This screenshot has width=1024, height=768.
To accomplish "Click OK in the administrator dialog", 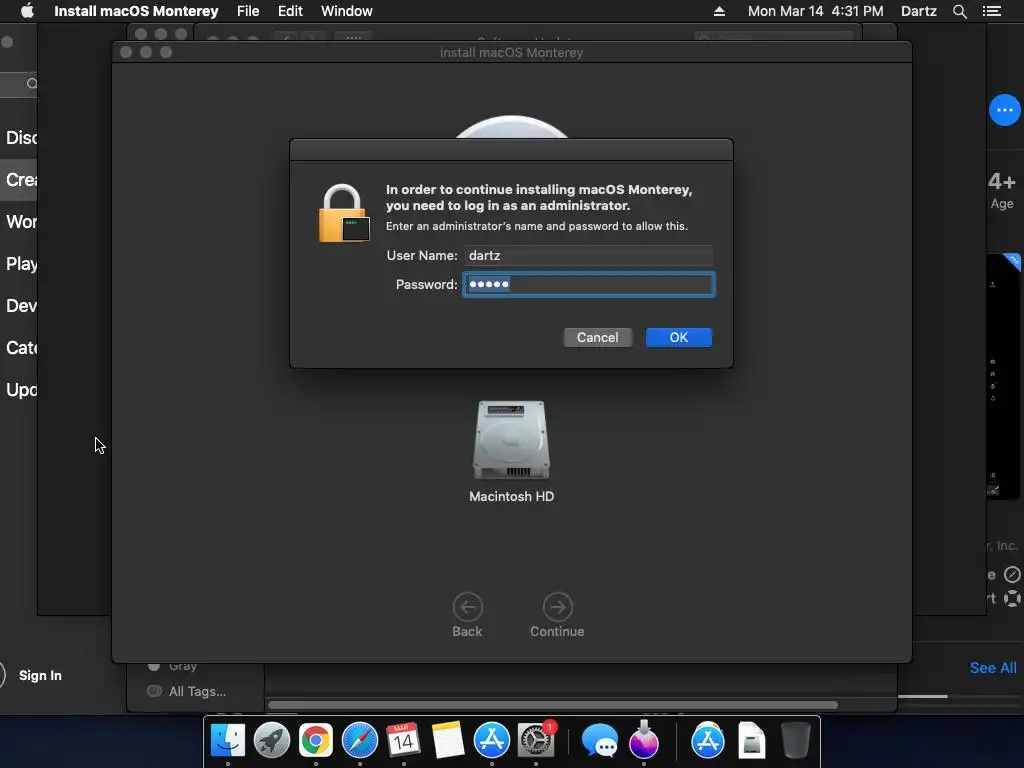I will [679, 338].
